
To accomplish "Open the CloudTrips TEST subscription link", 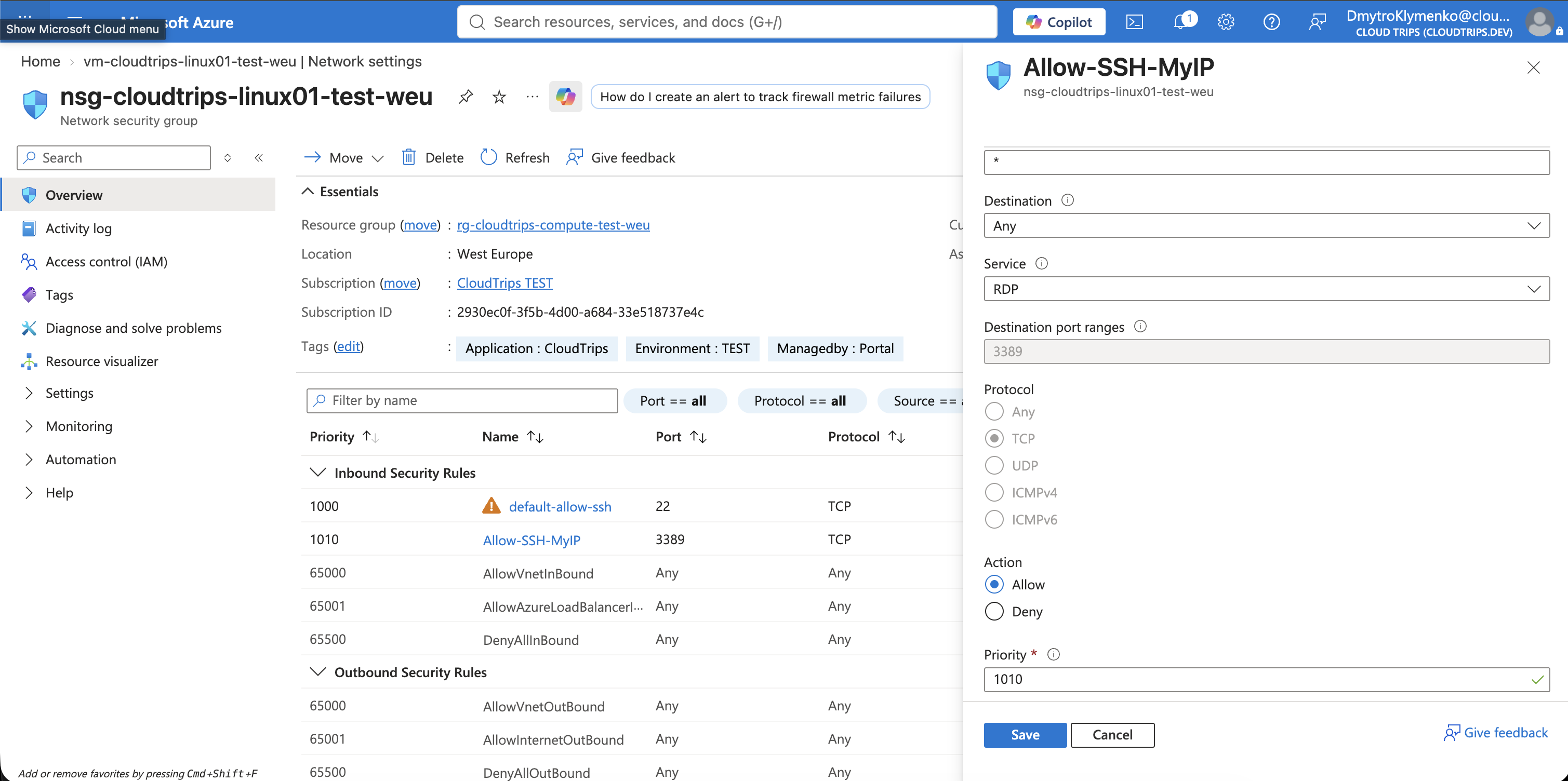I will (504, 283).
